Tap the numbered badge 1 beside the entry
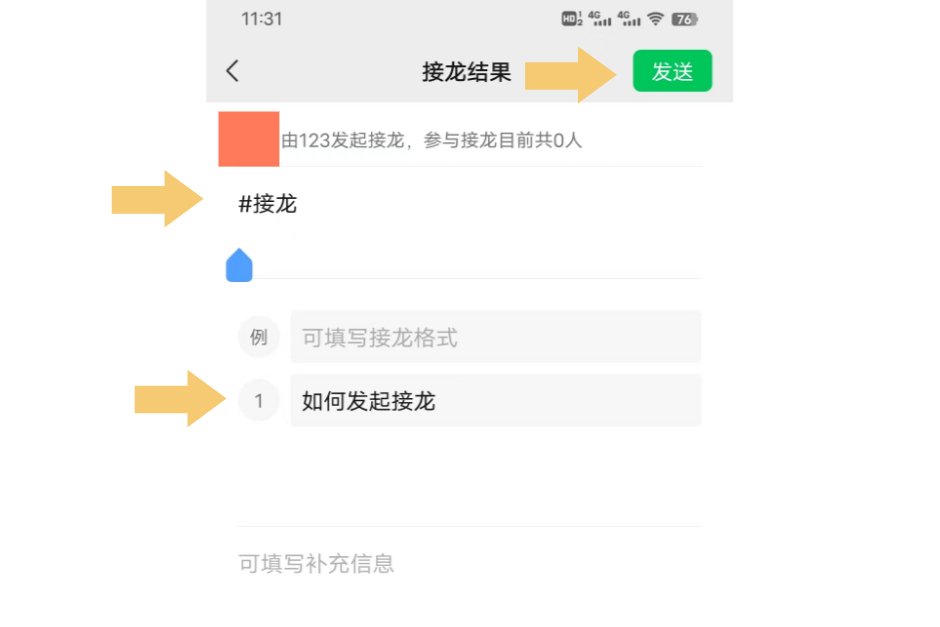 pos(258,400)
